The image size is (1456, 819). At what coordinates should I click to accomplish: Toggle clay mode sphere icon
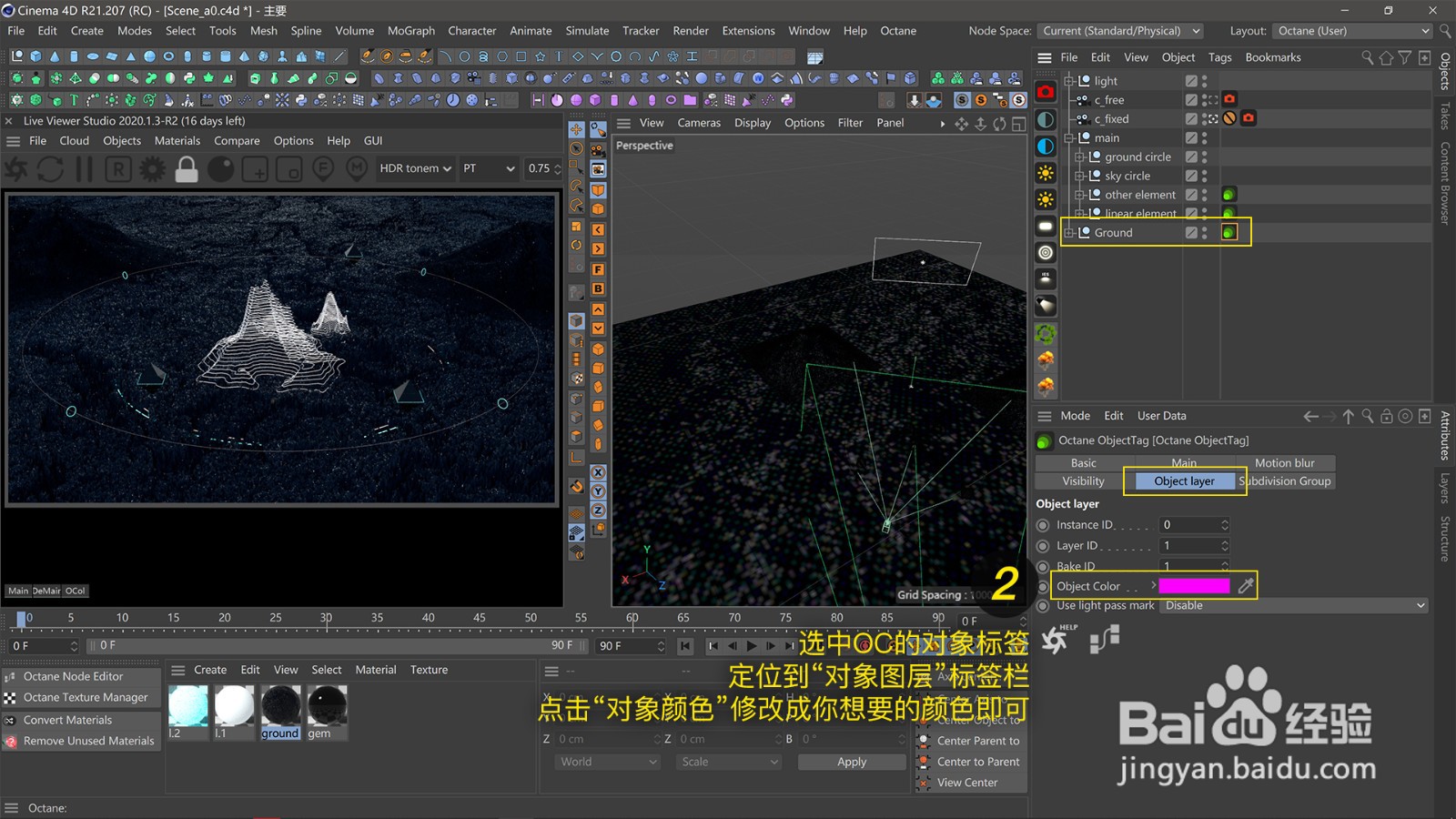tap(221, 168)
